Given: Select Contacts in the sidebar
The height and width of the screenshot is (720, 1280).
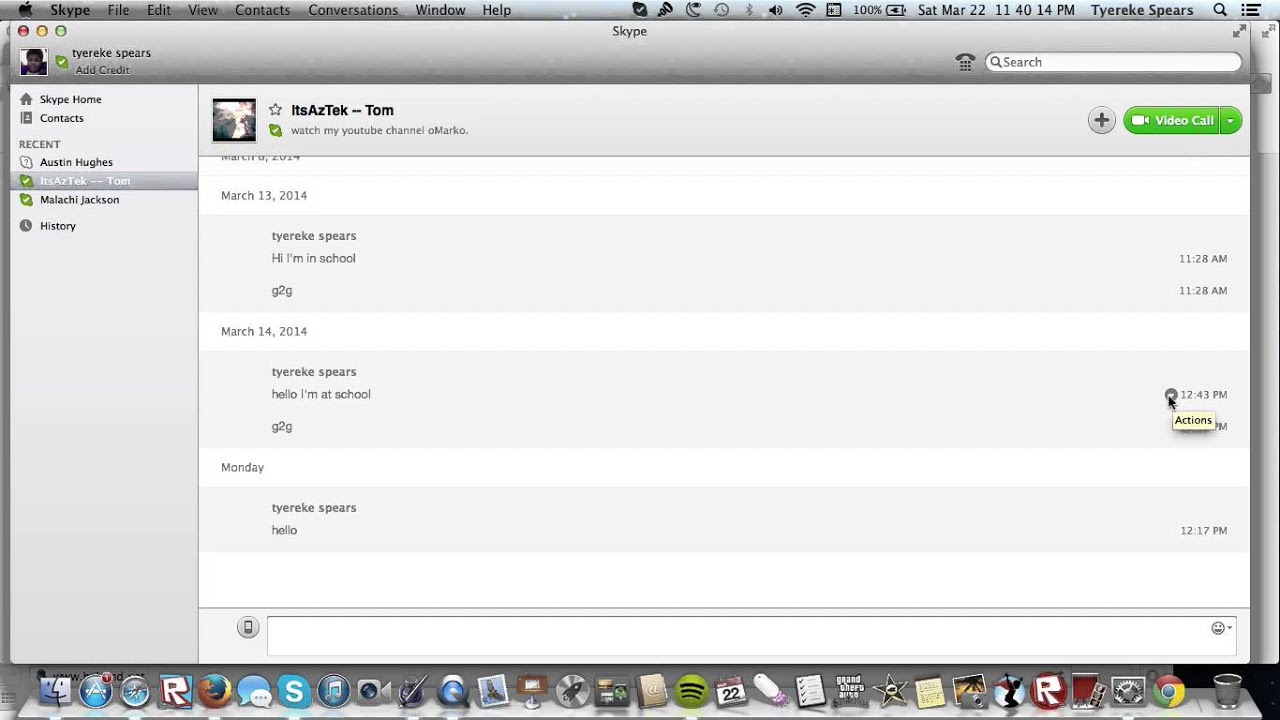Looking at the screenshot, I should (61, 118).
